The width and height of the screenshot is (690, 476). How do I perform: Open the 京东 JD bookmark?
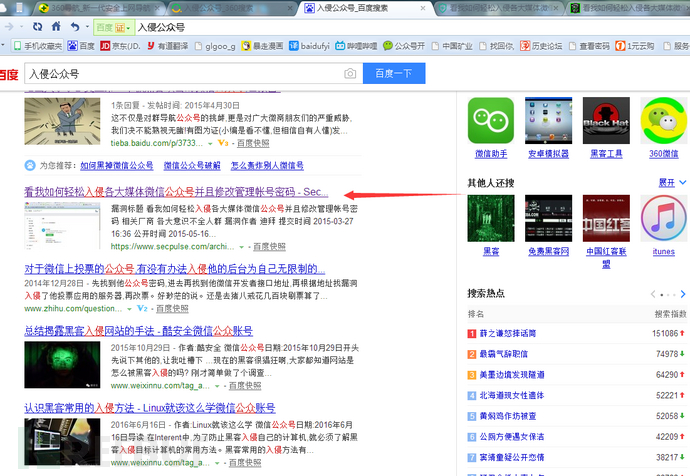(x=121, y=46)
